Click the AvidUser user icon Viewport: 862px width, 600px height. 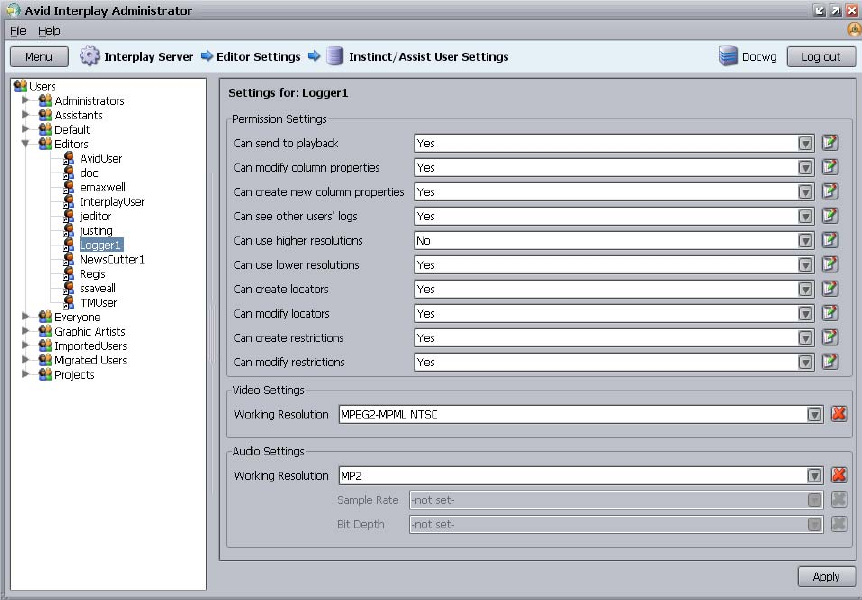(68, 158)
